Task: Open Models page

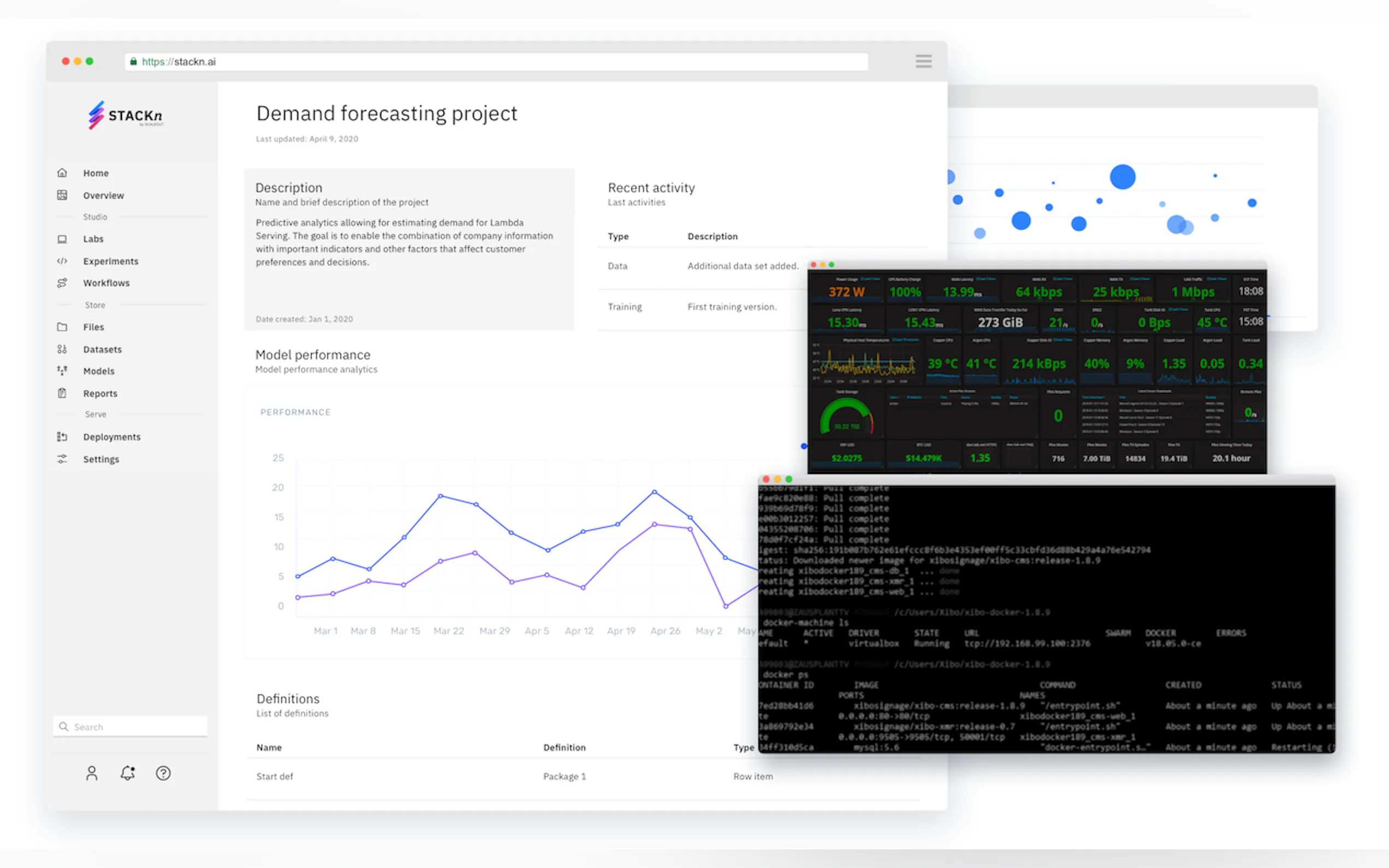Action: tap(99, 371)
